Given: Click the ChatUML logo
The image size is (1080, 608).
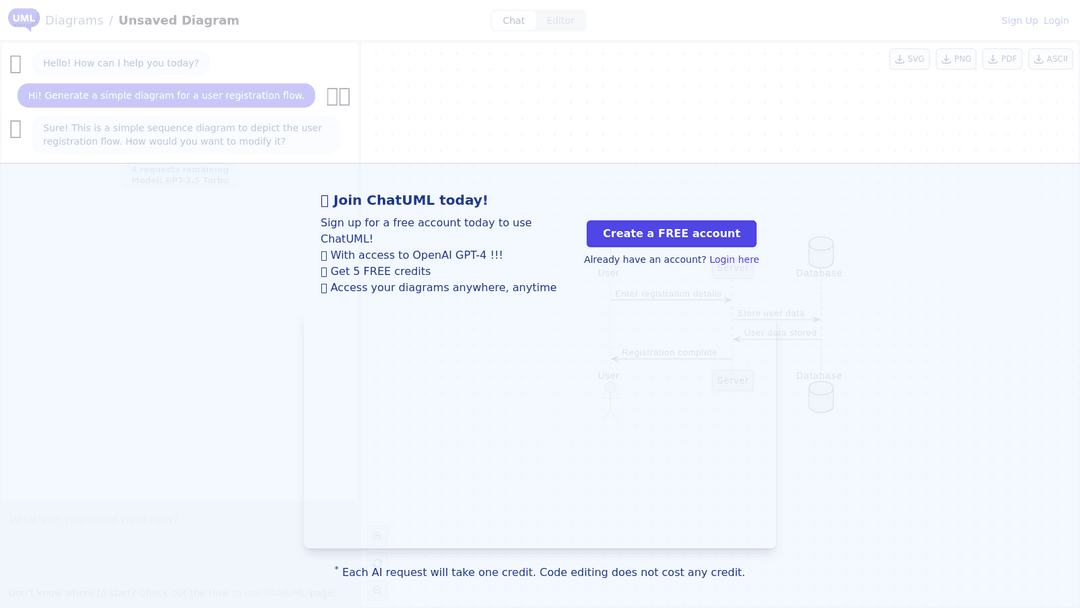Looking at the screenshot, I should coord(22,20).
